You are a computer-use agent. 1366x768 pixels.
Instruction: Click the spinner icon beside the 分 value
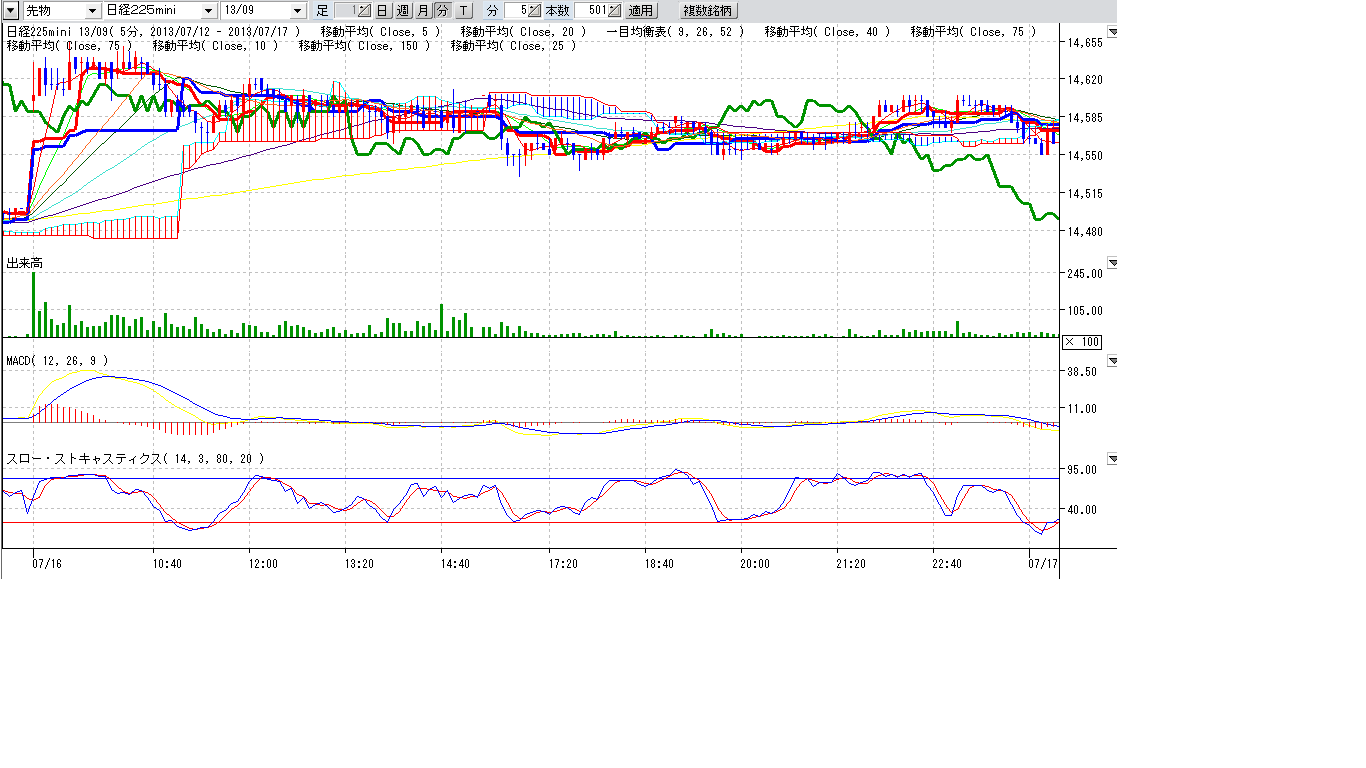pos(535,10)
